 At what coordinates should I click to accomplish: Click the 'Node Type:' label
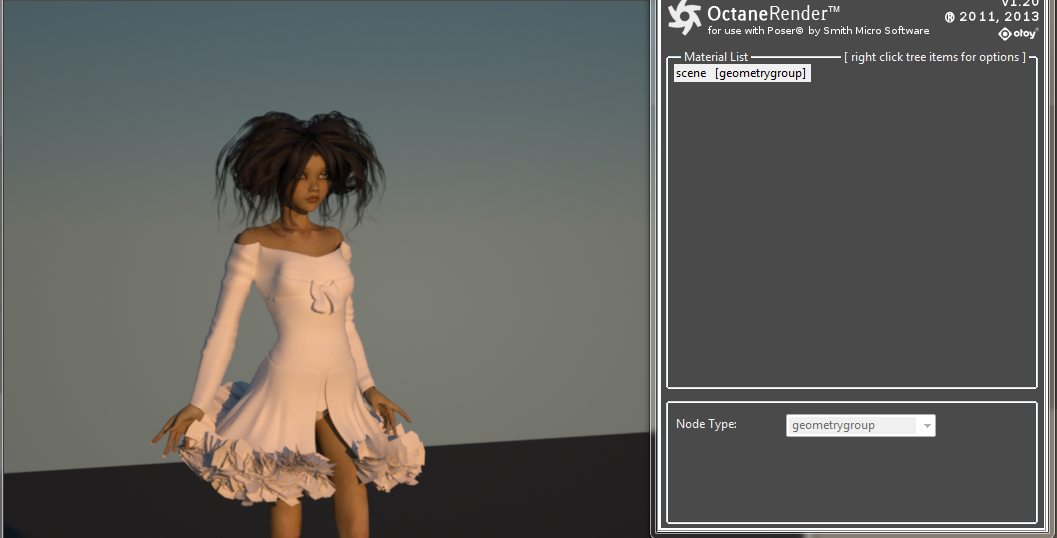tap(706, 424)
